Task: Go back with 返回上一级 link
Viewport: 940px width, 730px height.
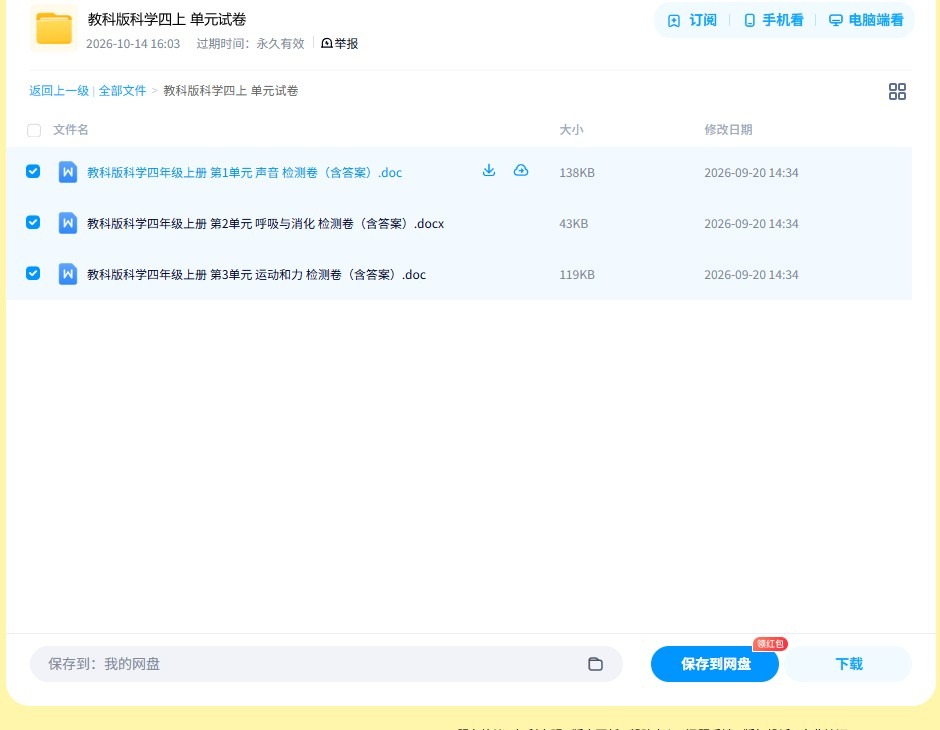Action: (x=59, y=91)
